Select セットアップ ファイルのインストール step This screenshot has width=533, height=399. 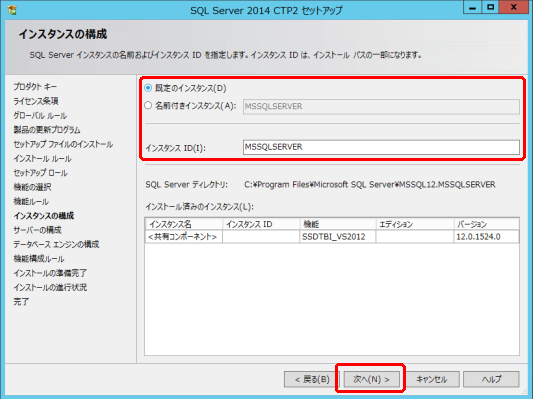point(63,144)
